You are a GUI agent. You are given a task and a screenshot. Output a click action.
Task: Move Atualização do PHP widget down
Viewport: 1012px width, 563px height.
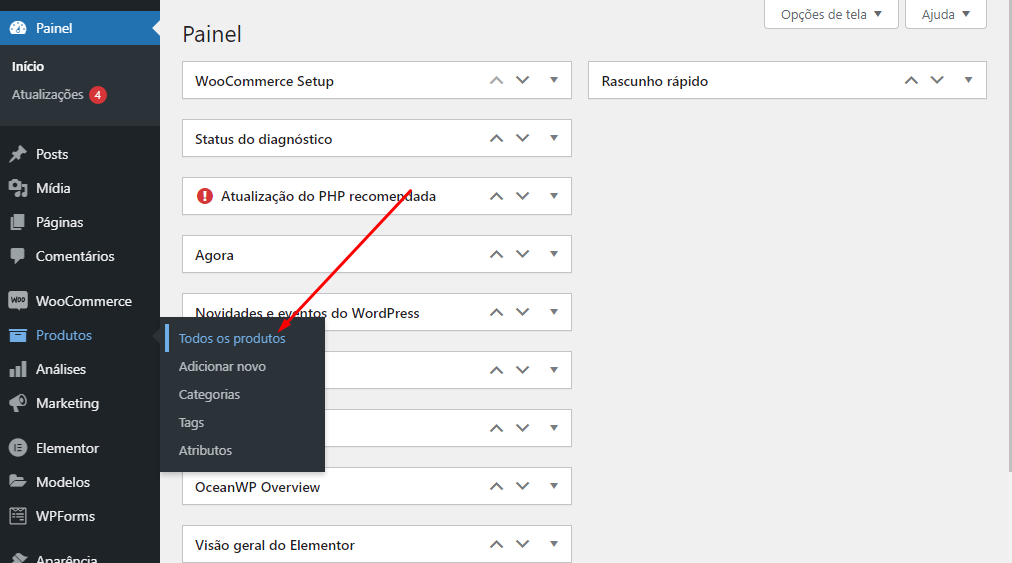523,196
